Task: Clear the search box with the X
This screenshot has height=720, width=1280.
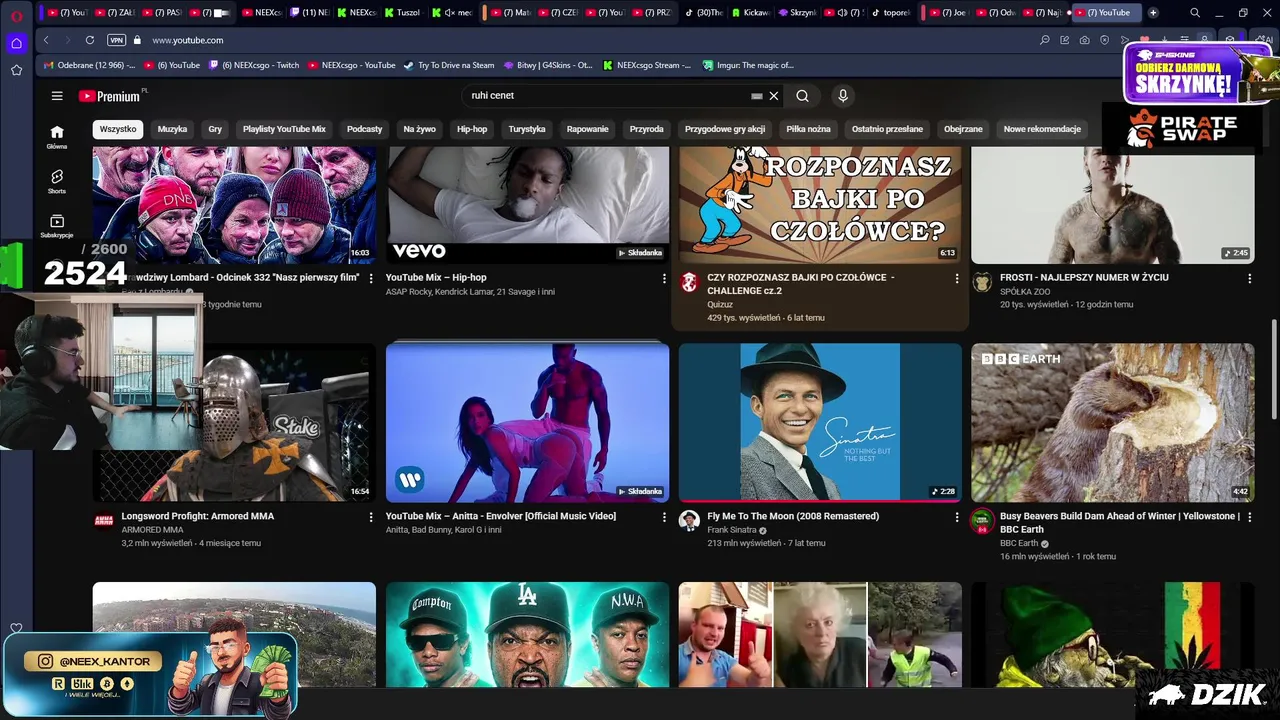Action: (773, 96)
